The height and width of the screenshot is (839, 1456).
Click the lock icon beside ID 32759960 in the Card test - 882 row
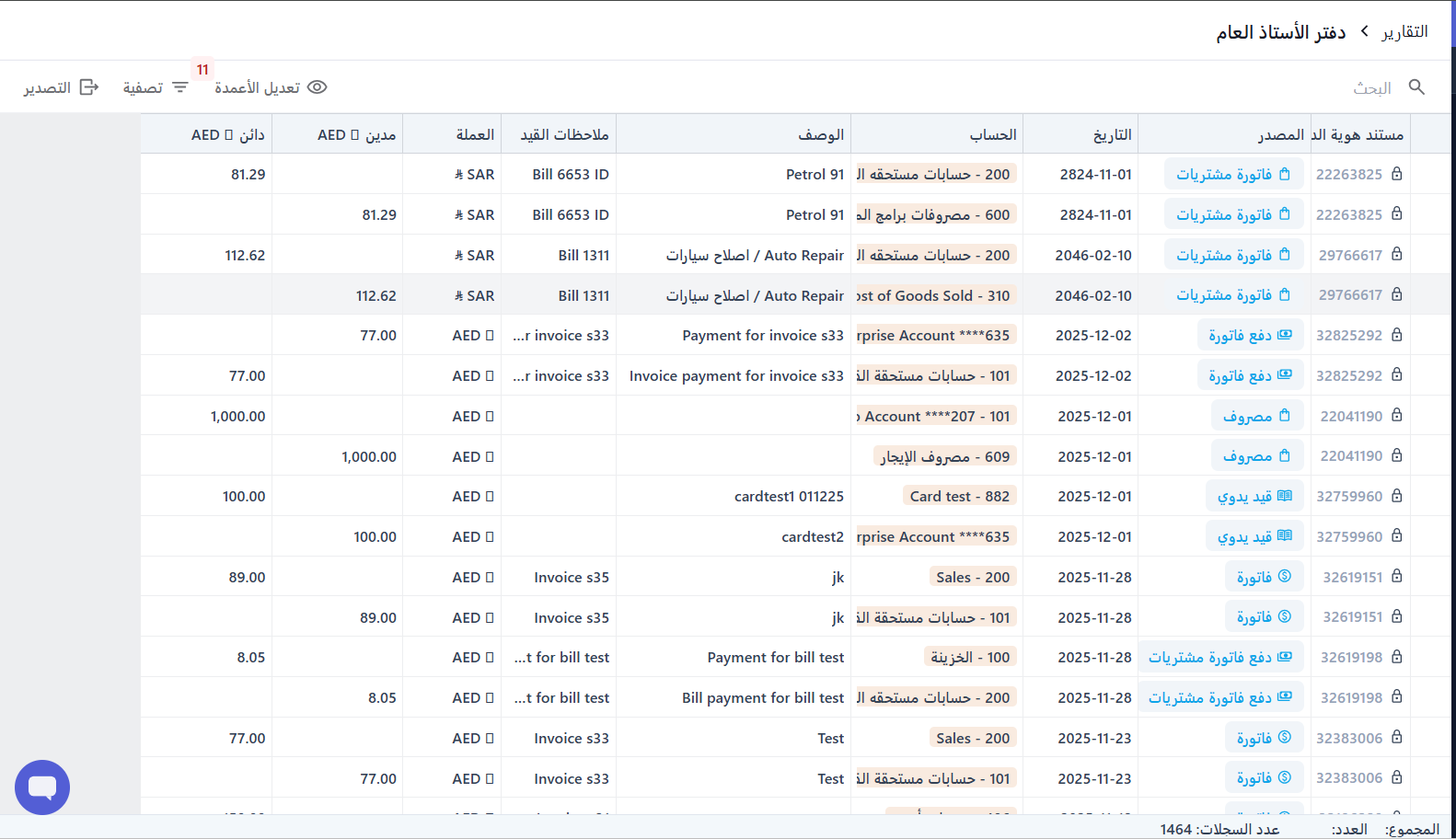[1396, 497]
